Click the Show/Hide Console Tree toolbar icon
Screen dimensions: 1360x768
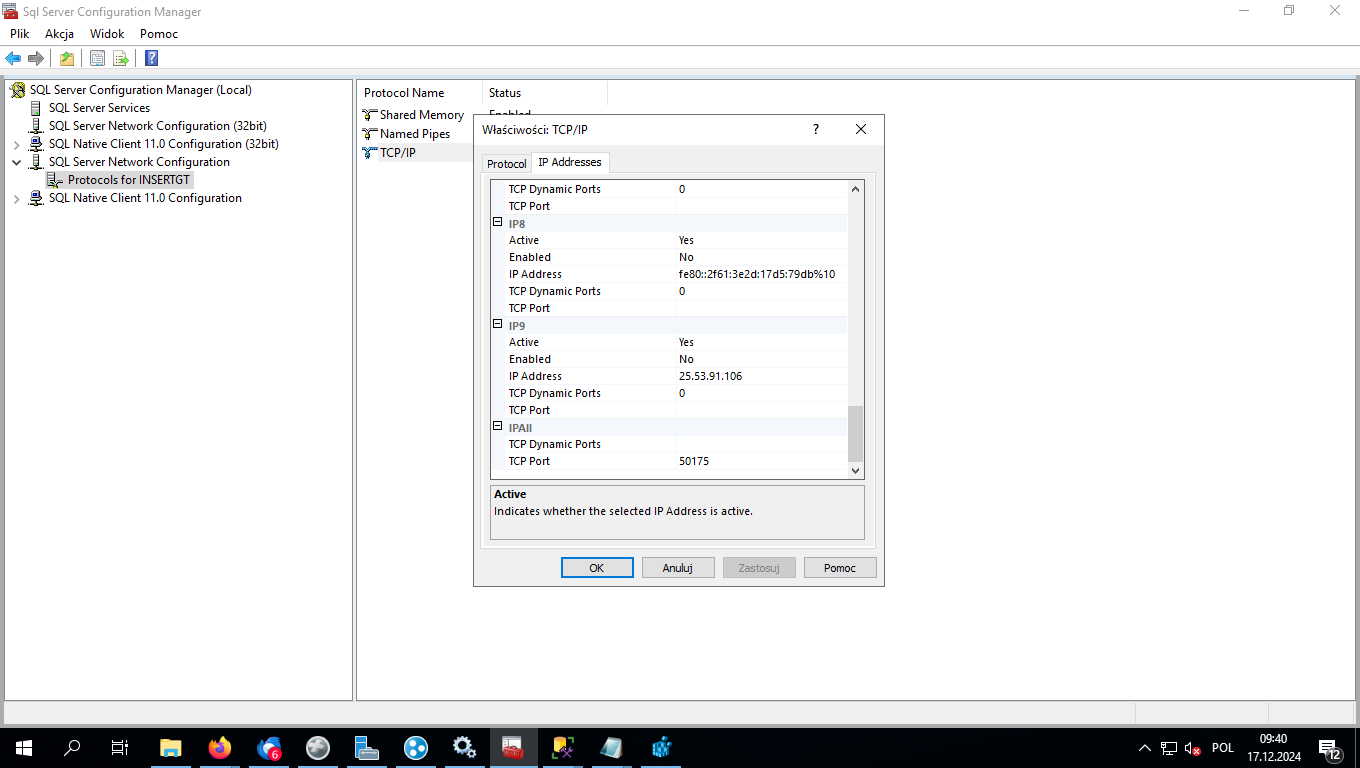(96, 57)
